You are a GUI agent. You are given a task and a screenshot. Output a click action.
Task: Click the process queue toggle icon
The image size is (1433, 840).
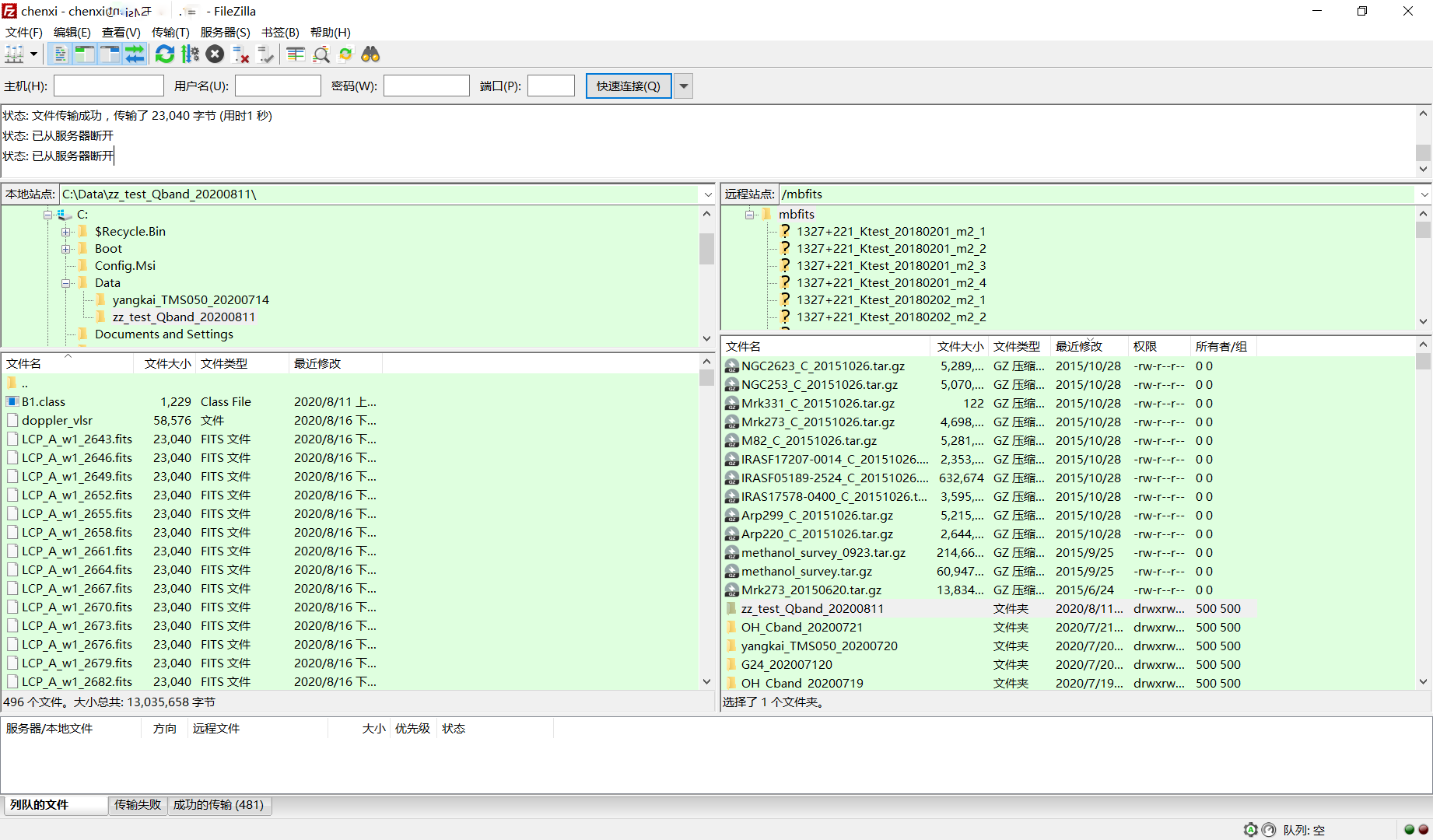(190, 54)
